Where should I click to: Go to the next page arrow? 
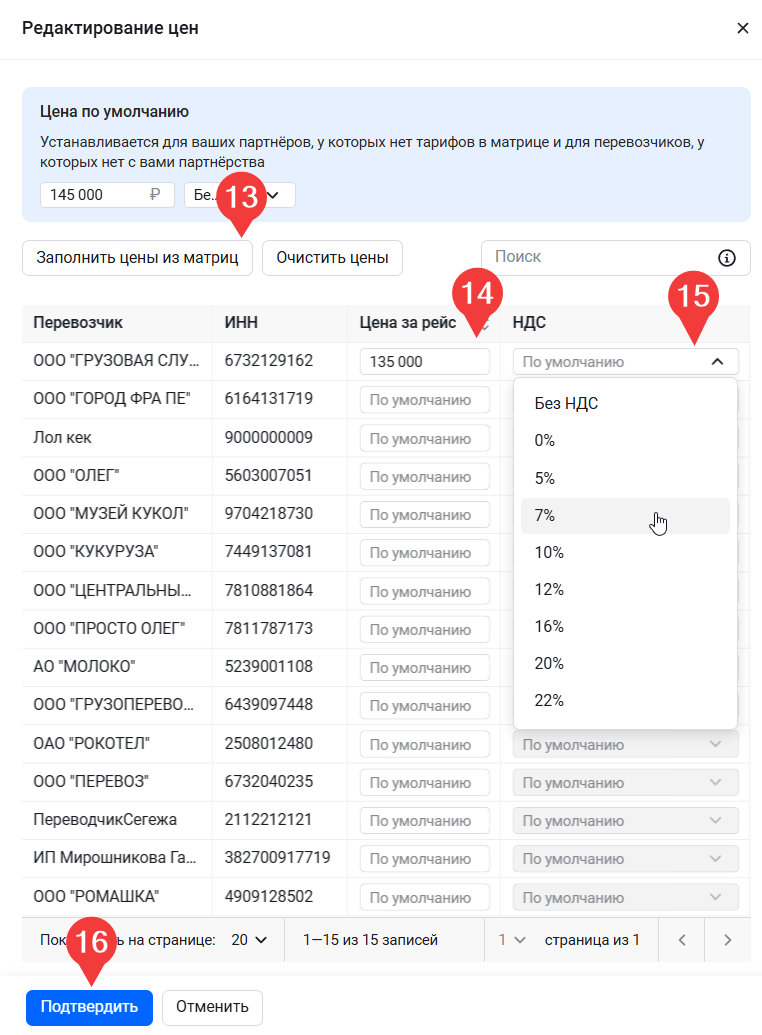coord(727,940)
